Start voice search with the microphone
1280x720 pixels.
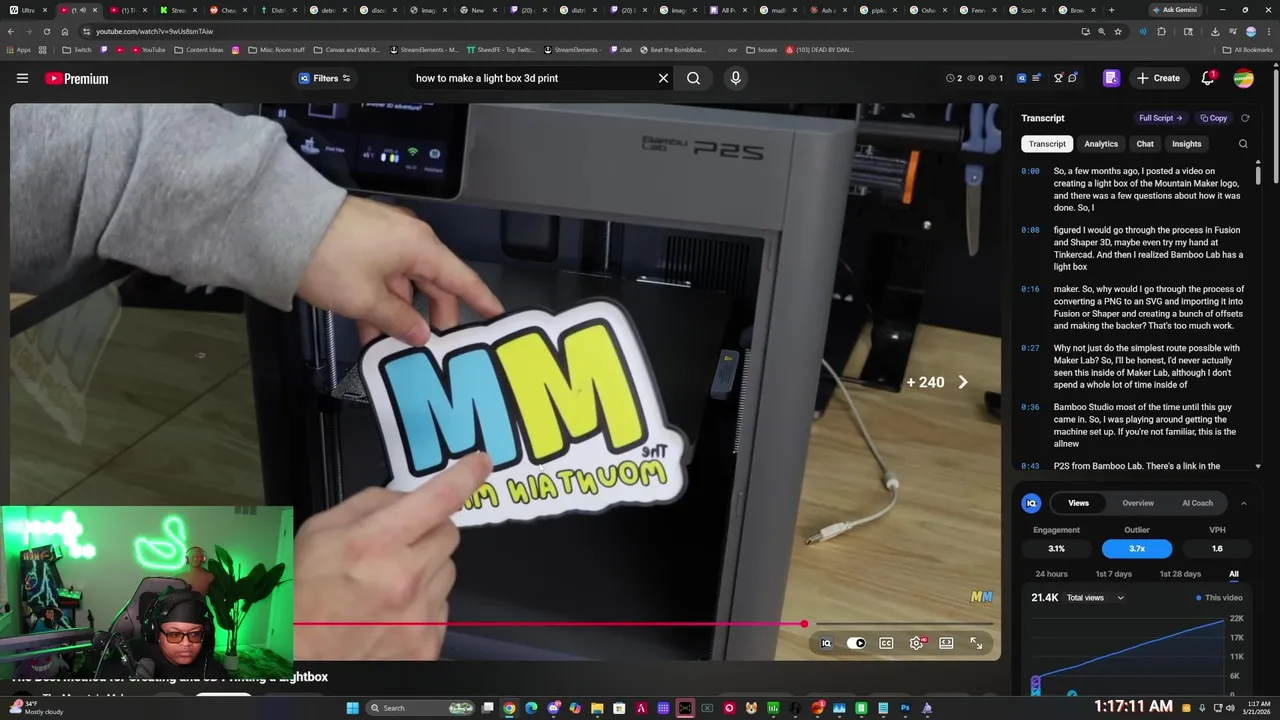pos(736,78)
